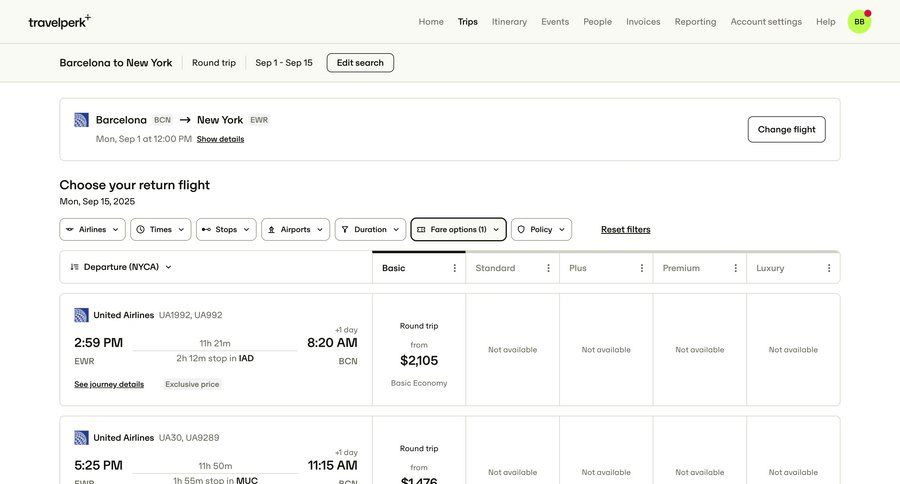This screenshot has width=900, height=484.
Task: Open Departure (NYCA) sort dropdown
Action: click(121, 267)
